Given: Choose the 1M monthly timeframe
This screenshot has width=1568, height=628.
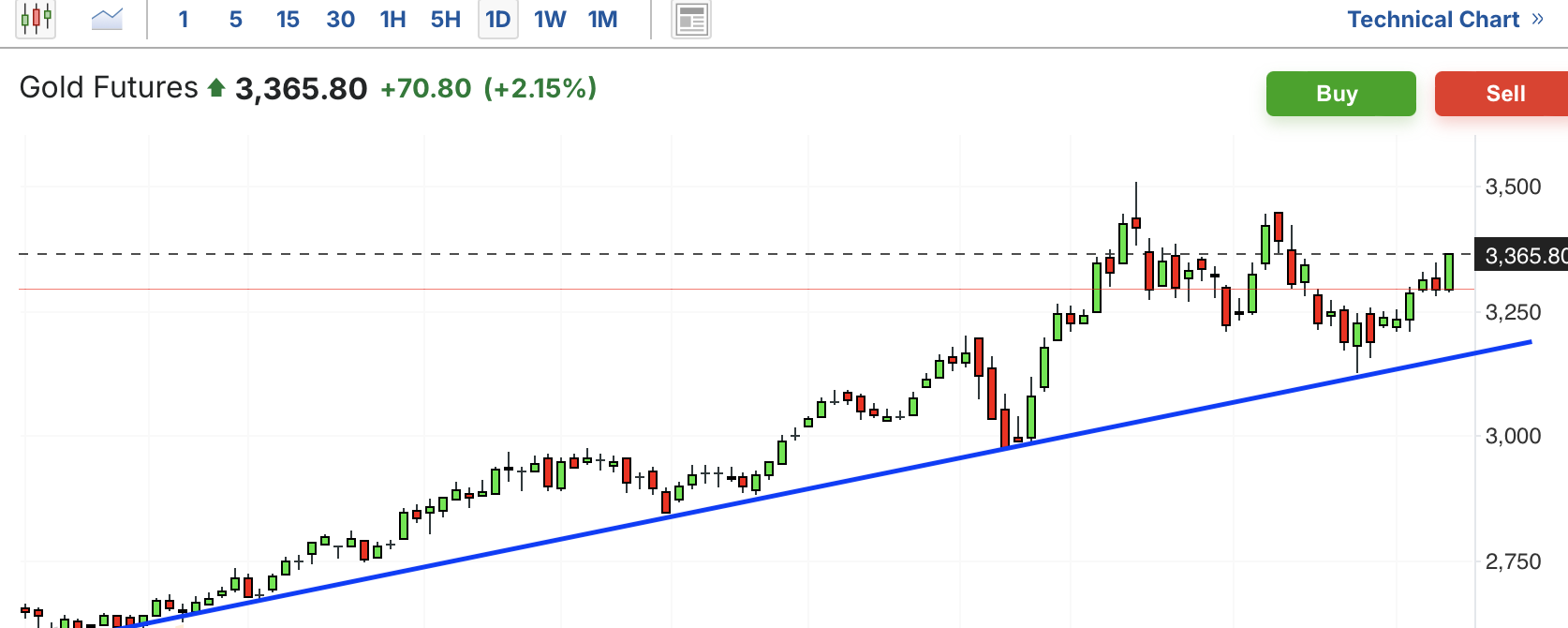Looking at the screenshot, I should [602, 19].
